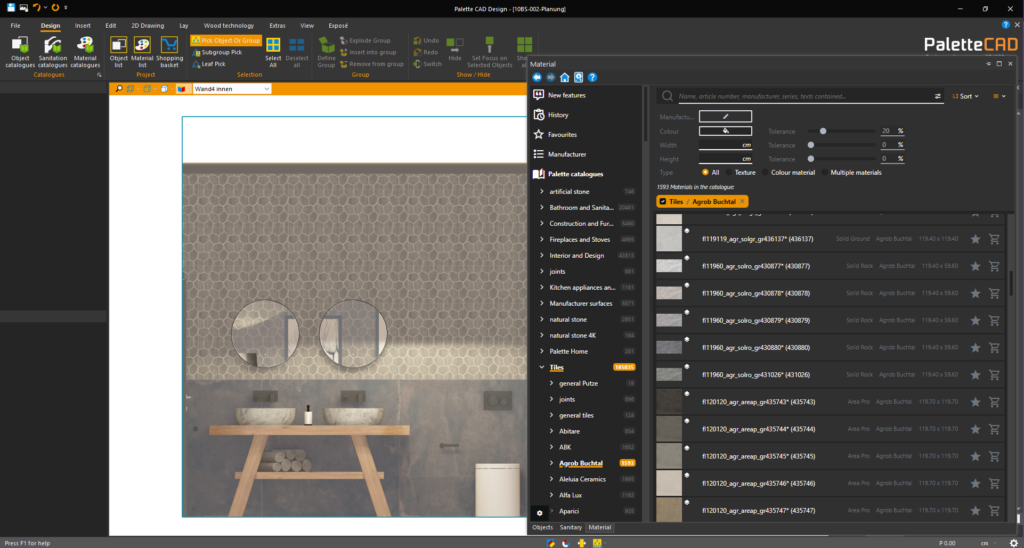This screenshot has width=1024, height=548.
Task: Open the Wood technology ribbon tab
Action: tap(226, 24)
